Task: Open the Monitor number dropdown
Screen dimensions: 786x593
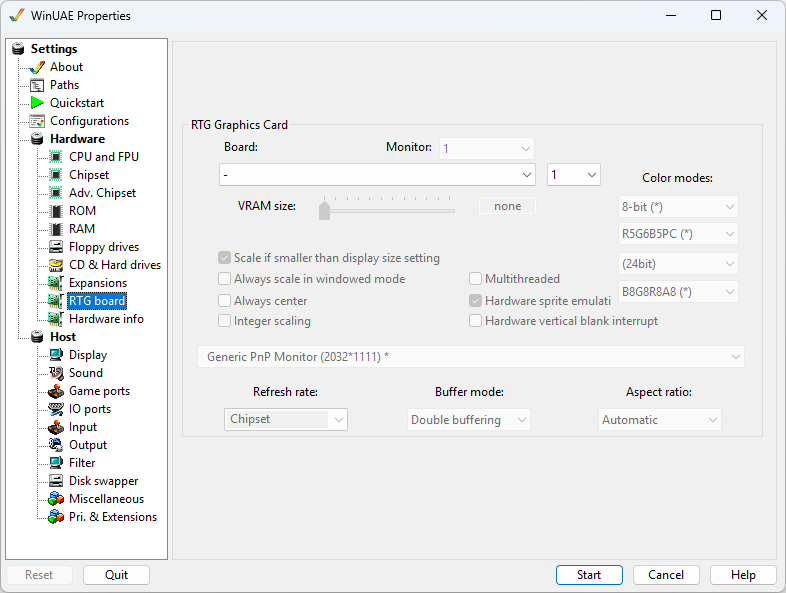Action: click(x=487, y=149)
